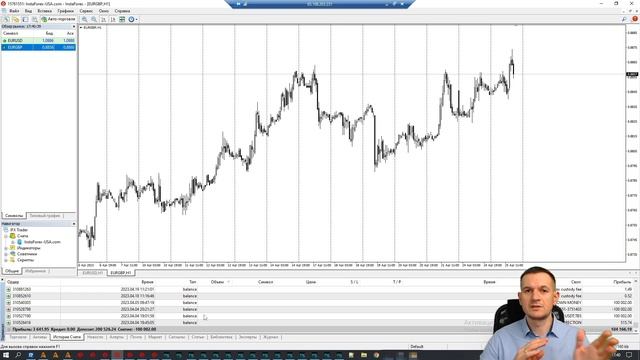
Task: Select the EURGBP row in Market Watch
Action: [x=39, y=47]
